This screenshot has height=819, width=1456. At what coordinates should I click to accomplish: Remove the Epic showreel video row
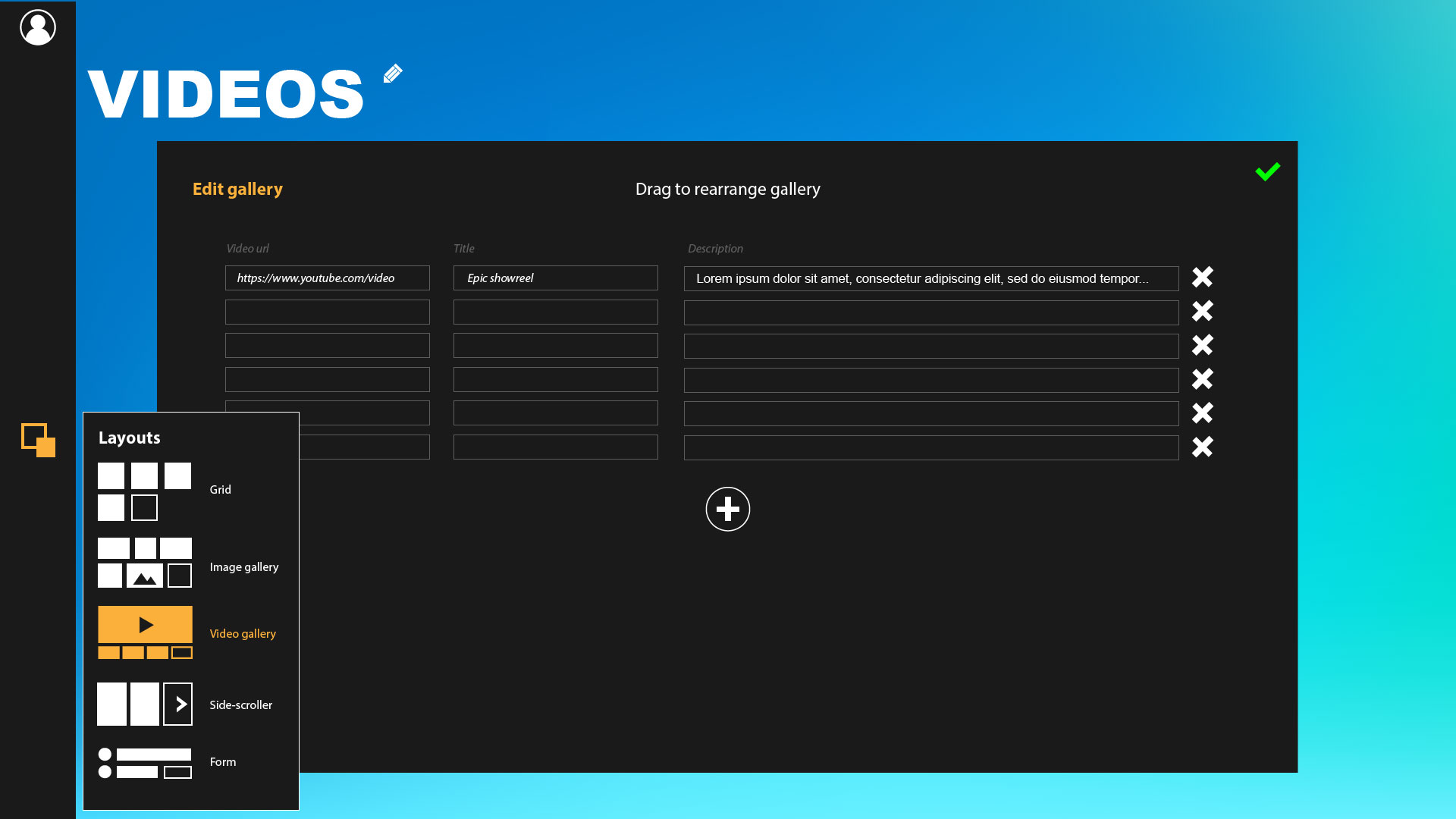pos(1202,277)
